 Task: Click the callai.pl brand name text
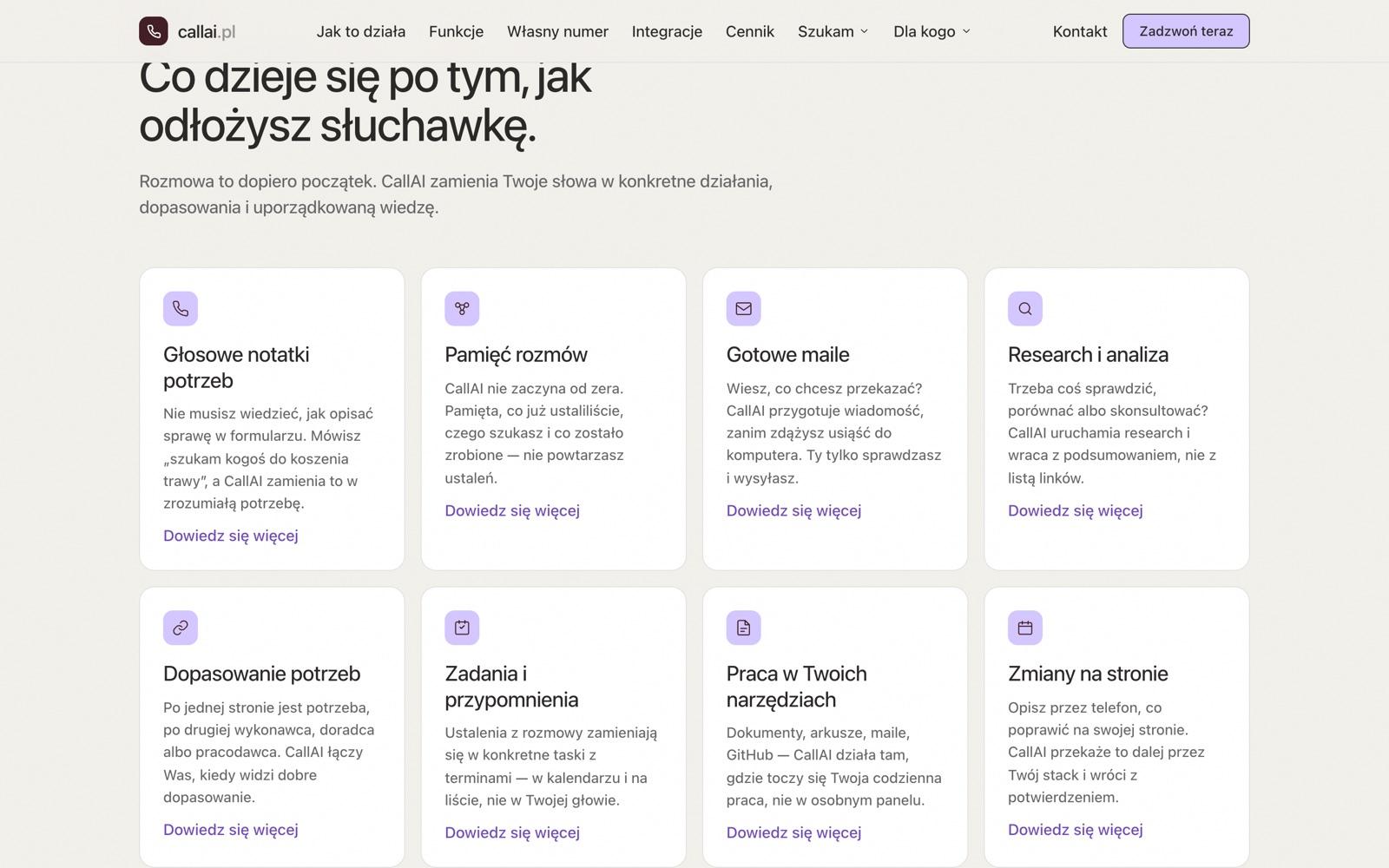click(207, 32)
